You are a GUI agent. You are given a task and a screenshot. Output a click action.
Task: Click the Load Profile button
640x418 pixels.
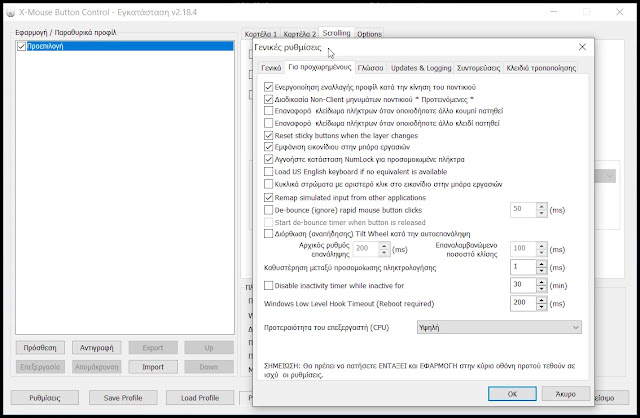[200, 398]
